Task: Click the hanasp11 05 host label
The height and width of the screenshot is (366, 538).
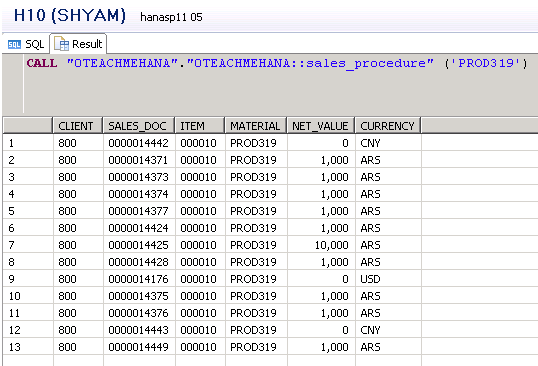Action: [171, 17]
